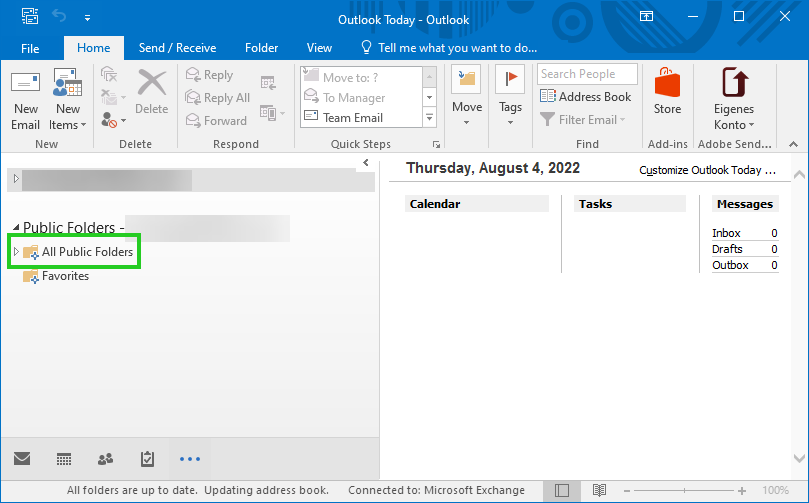Open the Inbox messages link
This screenshot has width=809, height=503.
click(726, 233)
